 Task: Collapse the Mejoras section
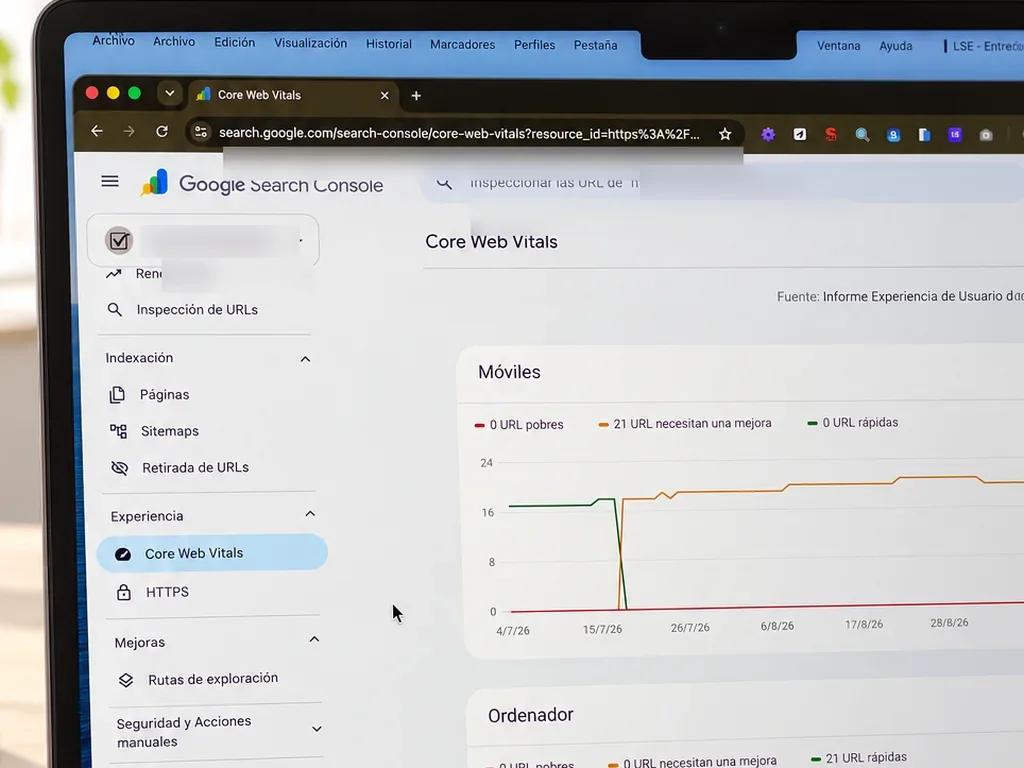[314, 639]
